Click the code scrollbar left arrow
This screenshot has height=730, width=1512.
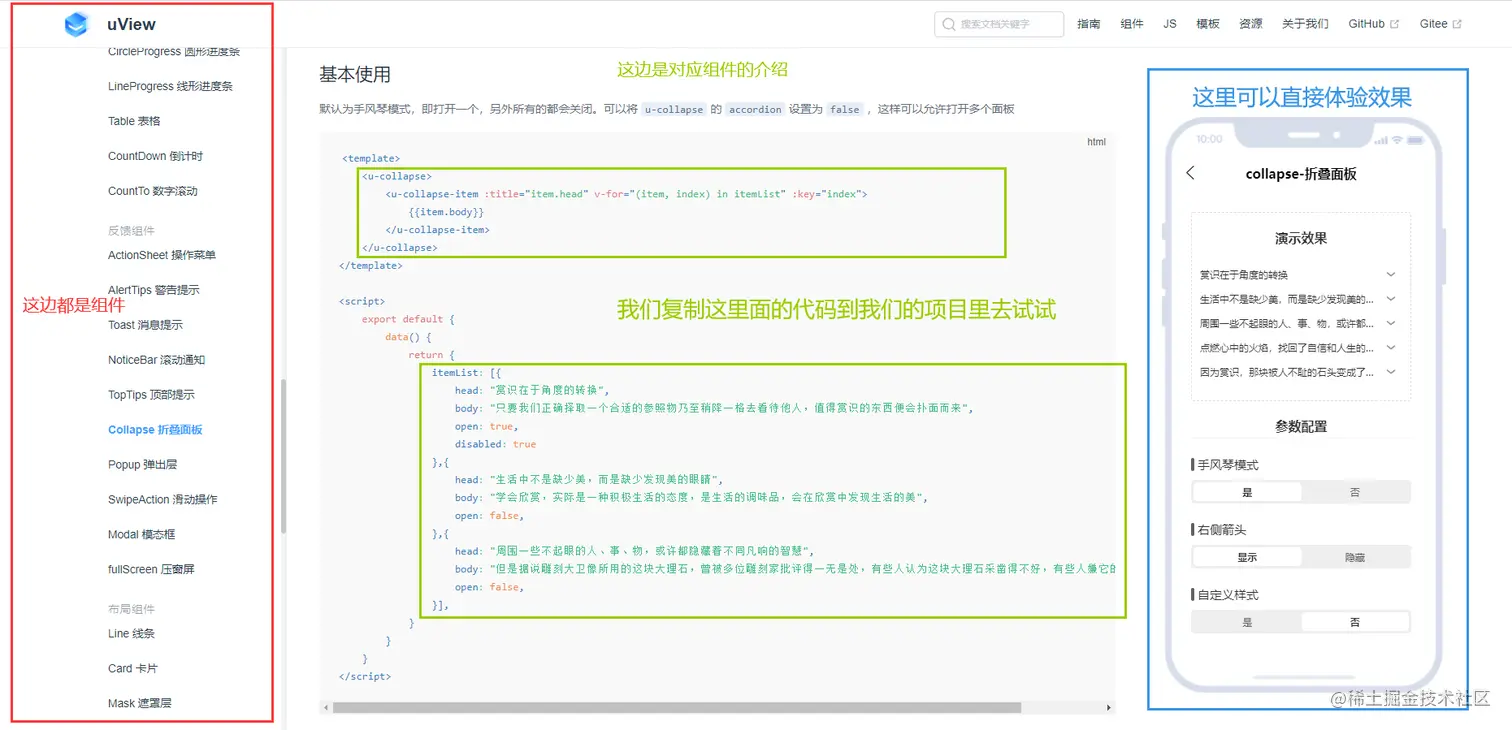(325, 708)
